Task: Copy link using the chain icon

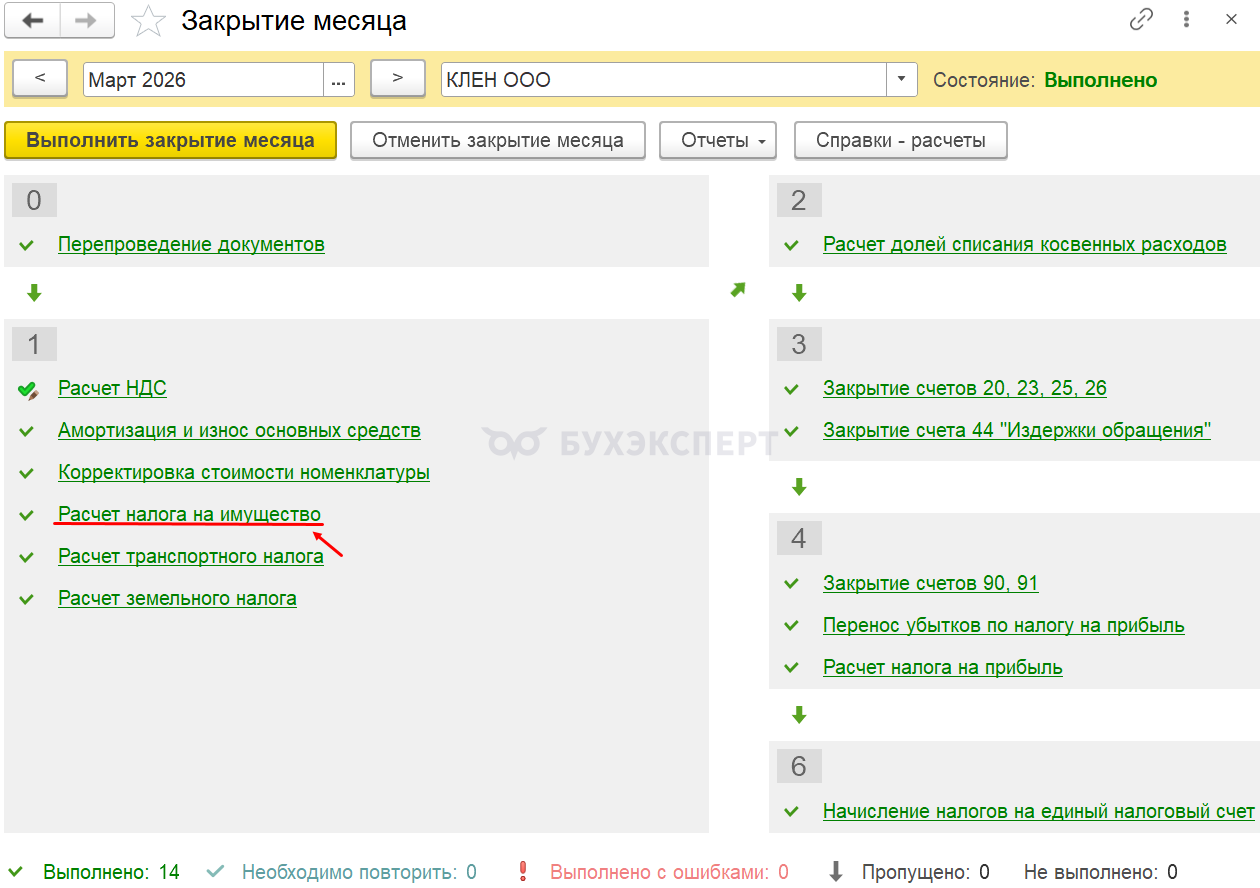Action: [1140, 20]
